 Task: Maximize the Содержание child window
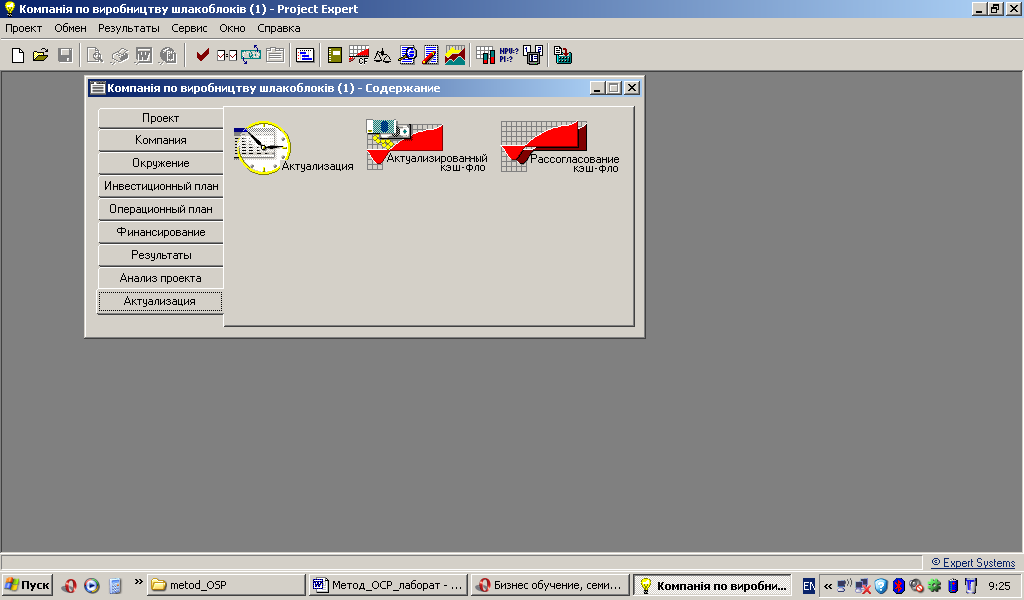point(614,88)
